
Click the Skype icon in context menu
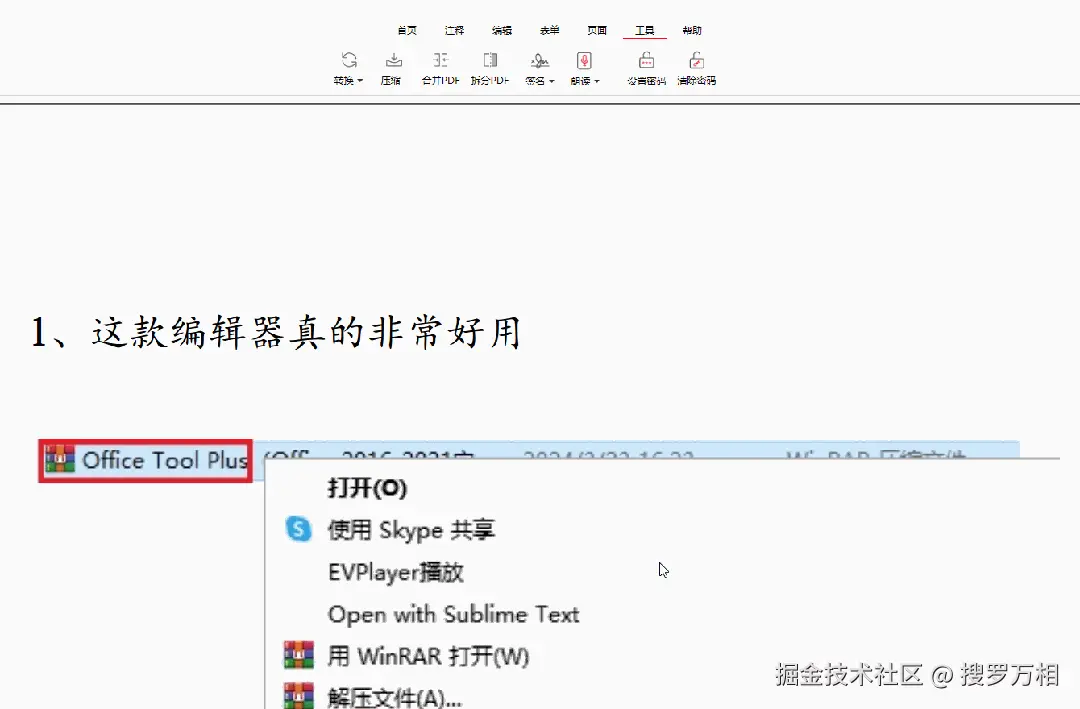(x=299, y=530)
